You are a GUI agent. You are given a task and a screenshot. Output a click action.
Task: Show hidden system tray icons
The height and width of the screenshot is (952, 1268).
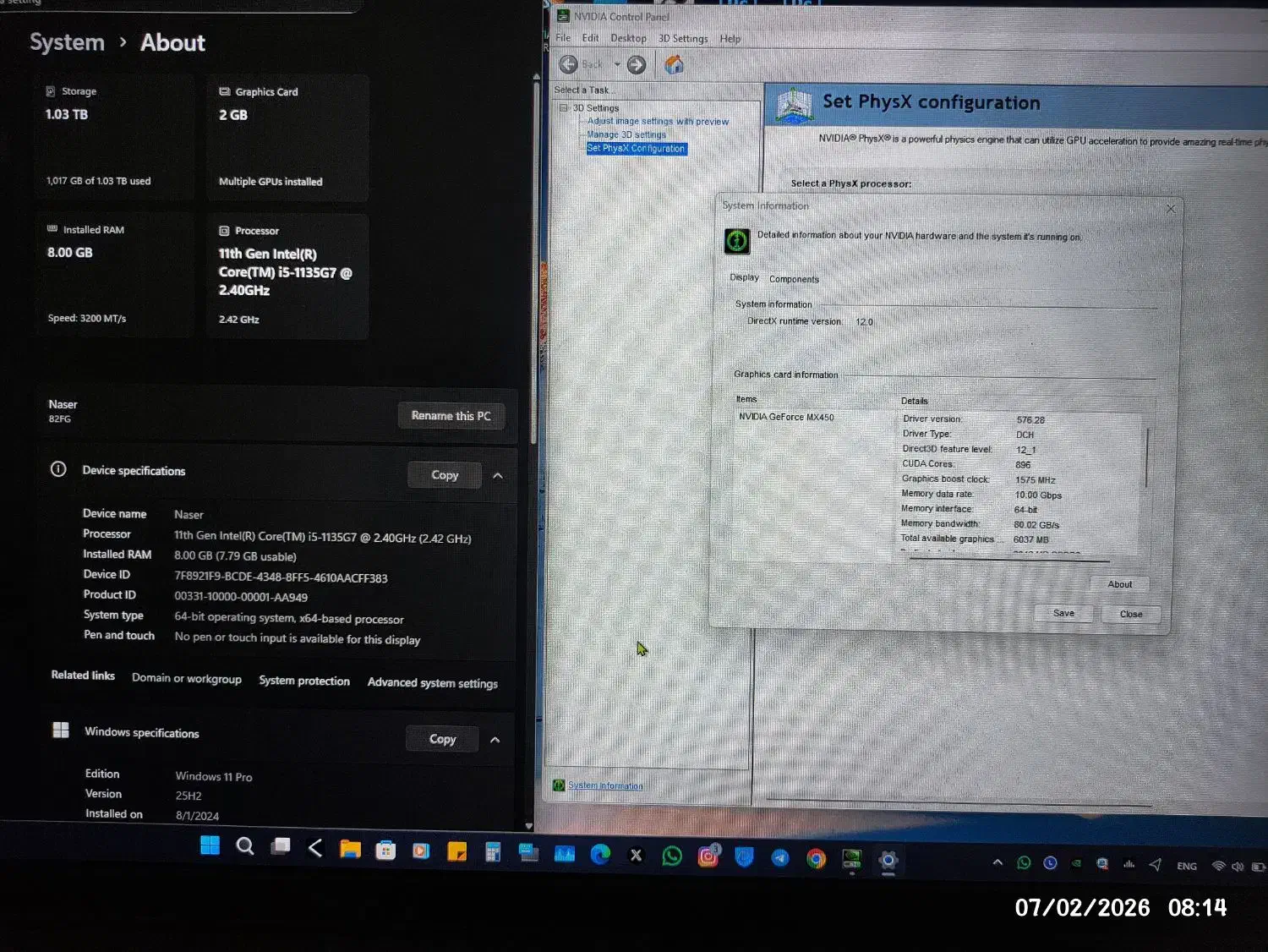[x=997, y=862]
